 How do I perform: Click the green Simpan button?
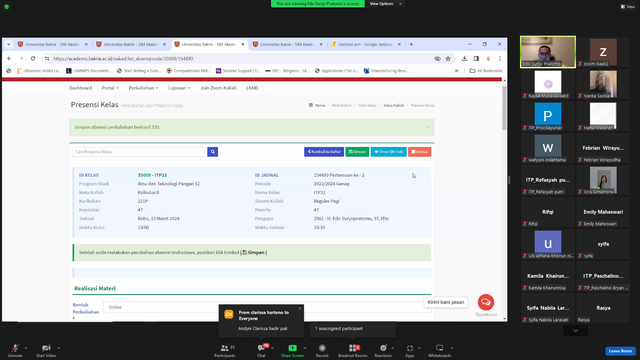[x=357, y=152]
